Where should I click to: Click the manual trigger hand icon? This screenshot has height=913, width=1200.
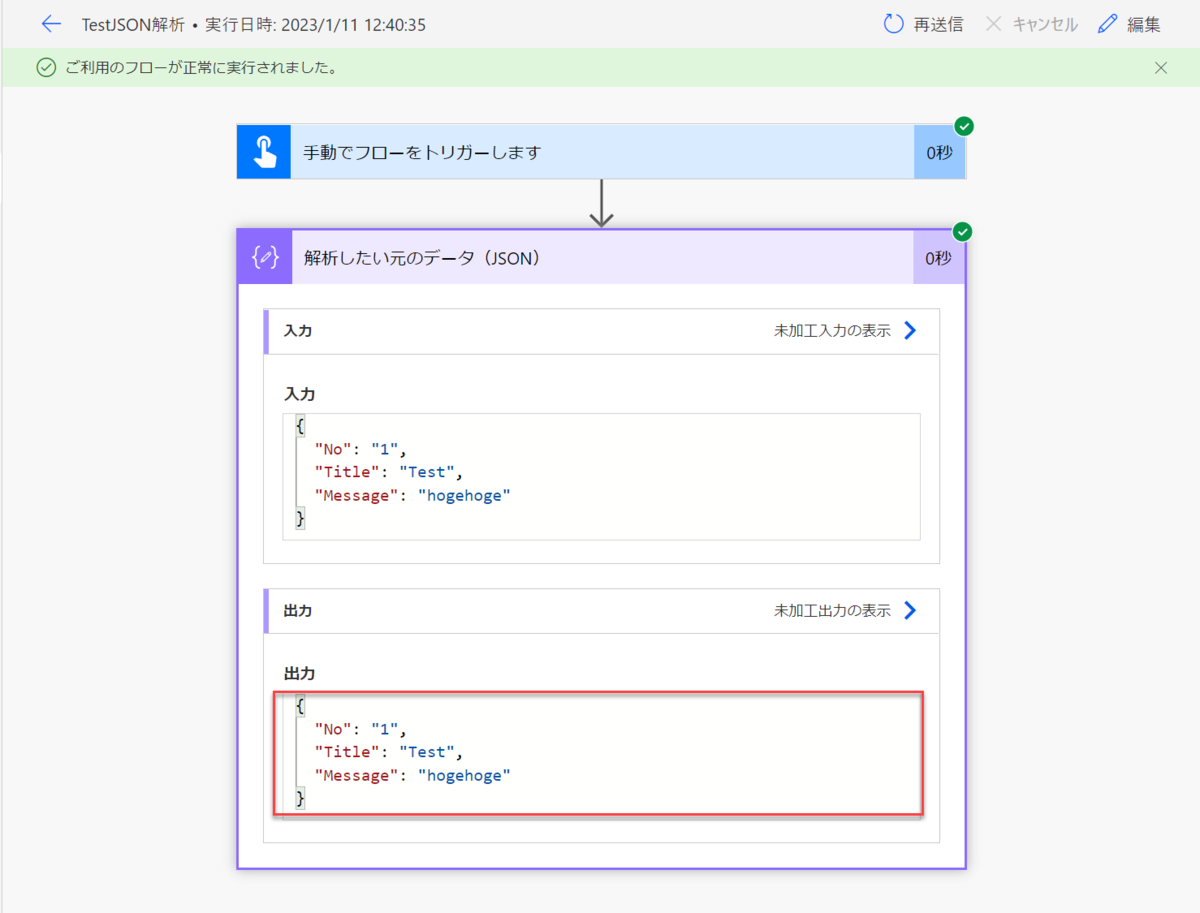point(263,151)
